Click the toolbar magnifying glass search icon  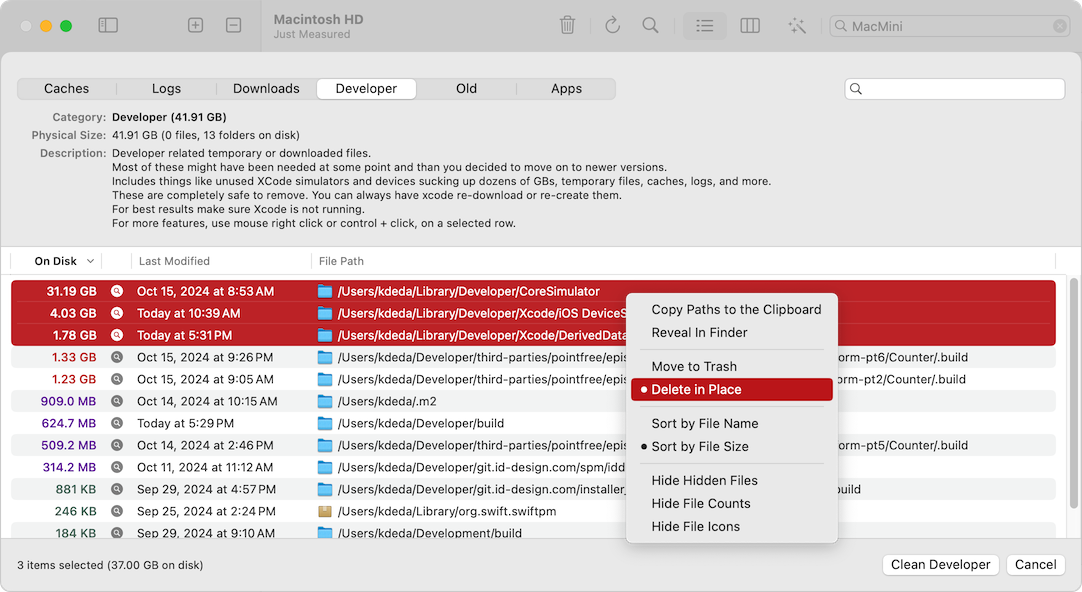pyautogui.click(x=650, y=26)
